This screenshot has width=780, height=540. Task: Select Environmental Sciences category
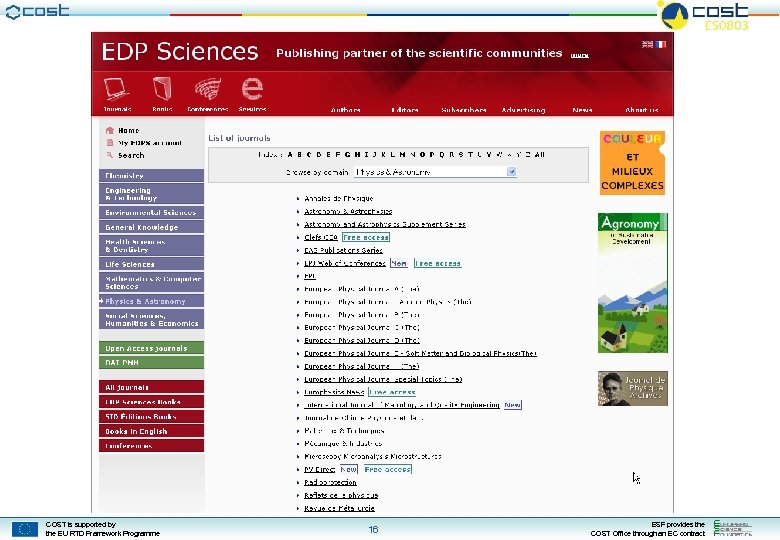point(151,212)
